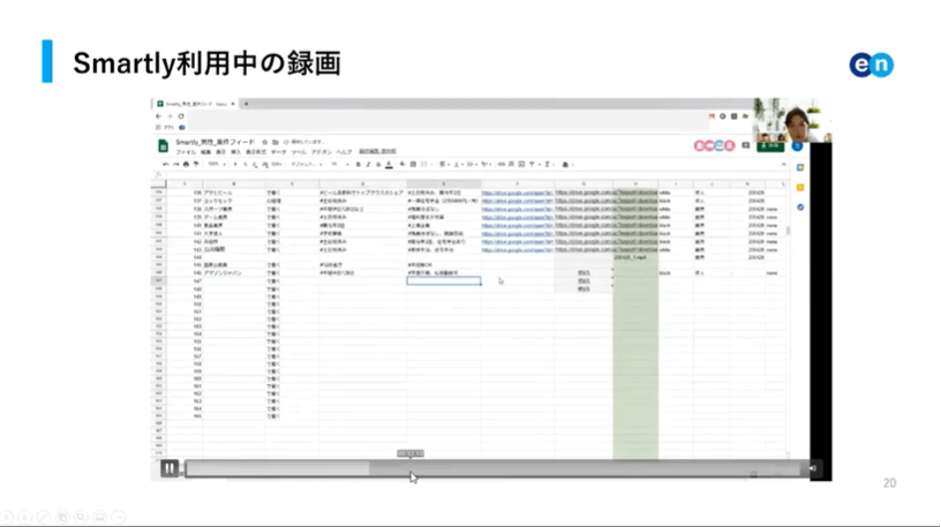Screen dimensions: 941x527
Task: Open the vertical align dropdown
Action: 457,164
